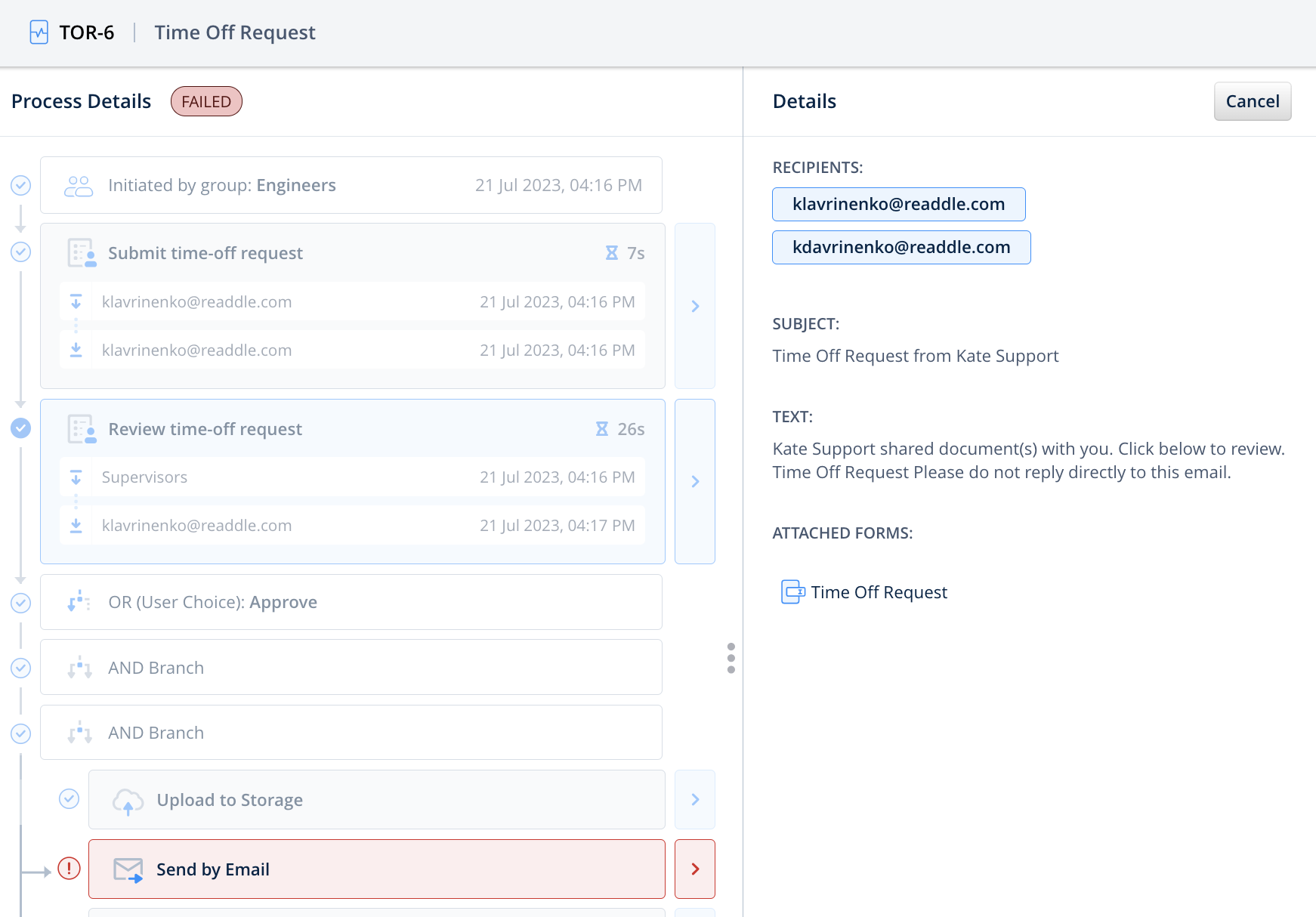
Task: Click the Review time-off request form icon
Action: (x=82, y=429)
